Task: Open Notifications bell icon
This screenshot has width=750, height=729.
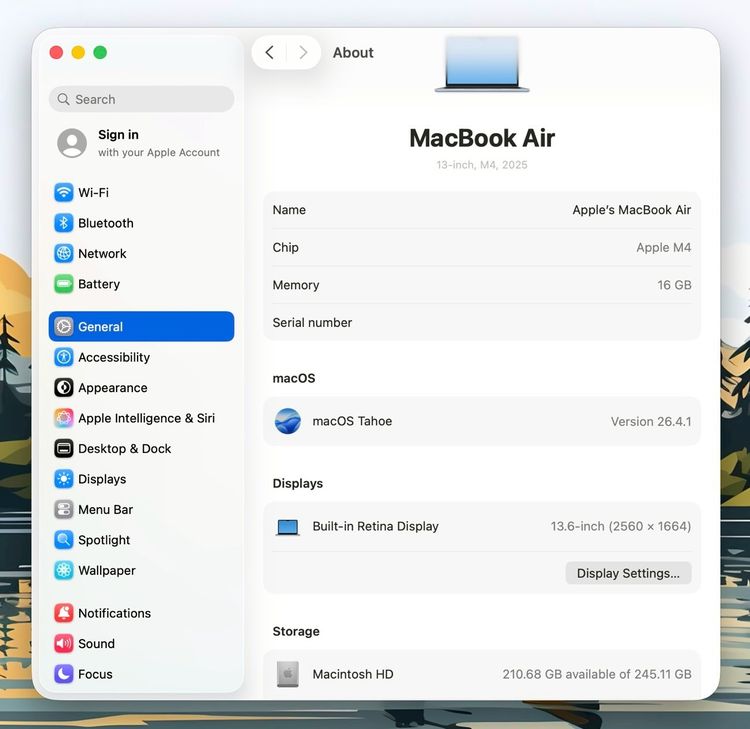Action: pos(64,613)
